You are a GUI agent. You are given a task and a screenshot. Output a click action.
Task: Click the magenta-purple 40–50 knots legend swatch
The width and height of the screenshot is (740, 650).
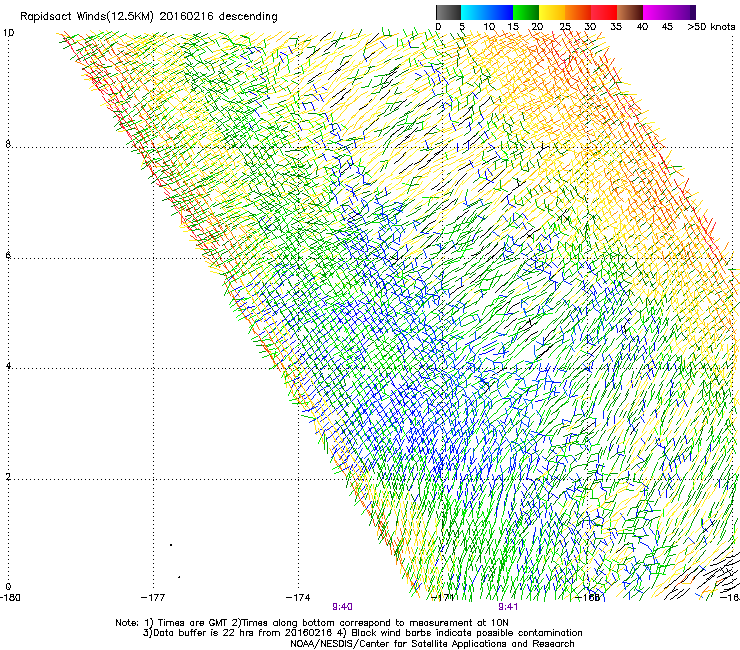669,12
